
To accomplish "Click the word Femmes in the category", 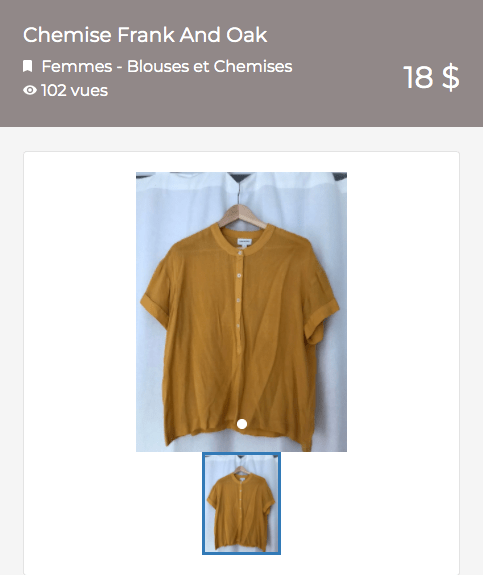I will (77, 66).
